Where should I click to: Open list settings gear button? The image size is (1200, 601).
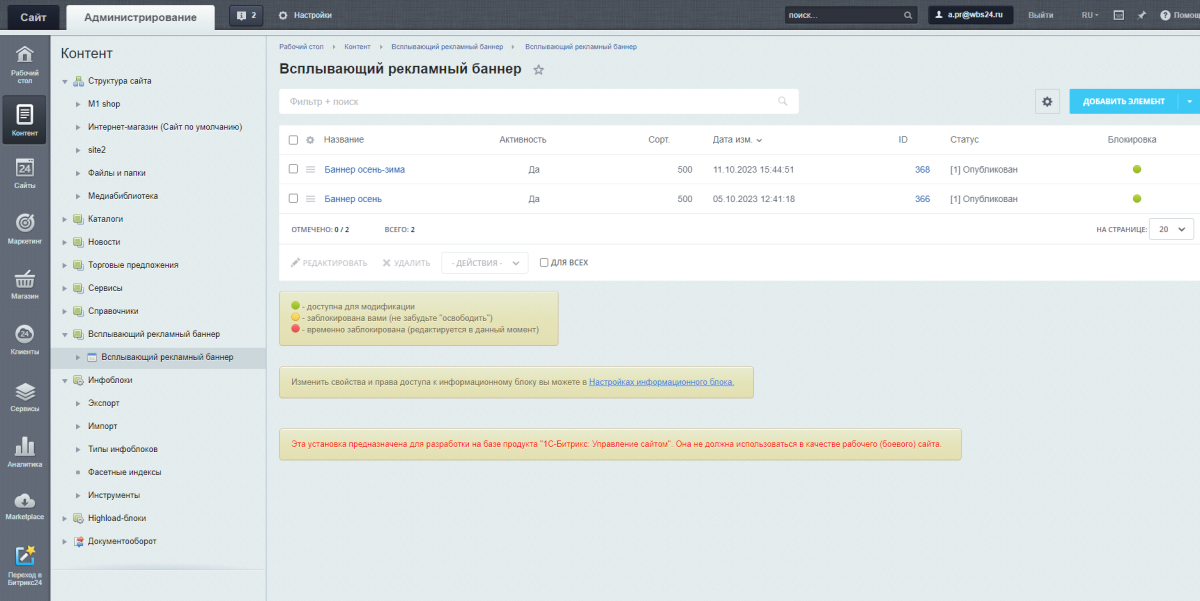(1047, 101)
